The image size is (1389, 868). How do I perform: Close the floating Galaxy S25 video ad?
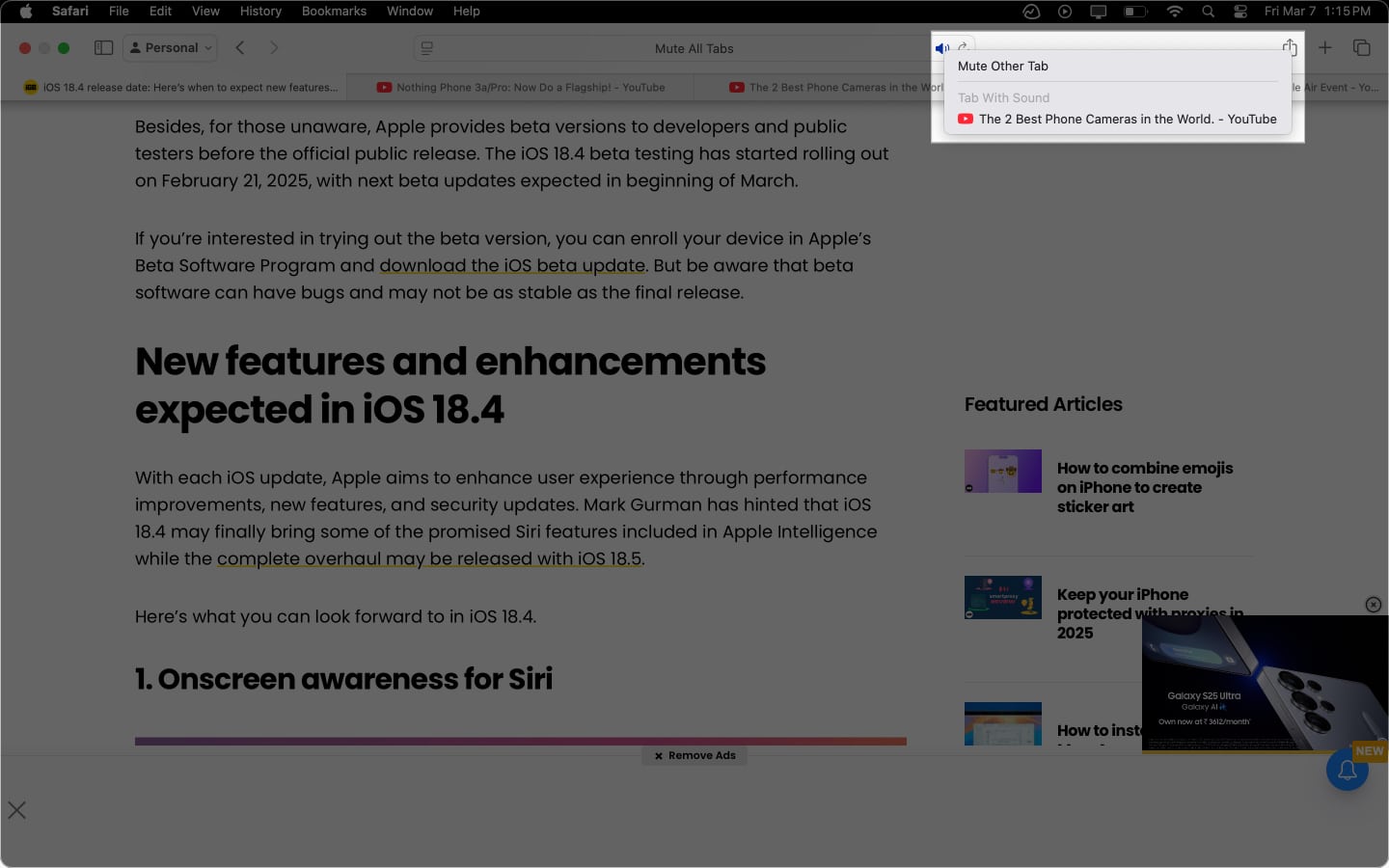tap(1374, 605)
